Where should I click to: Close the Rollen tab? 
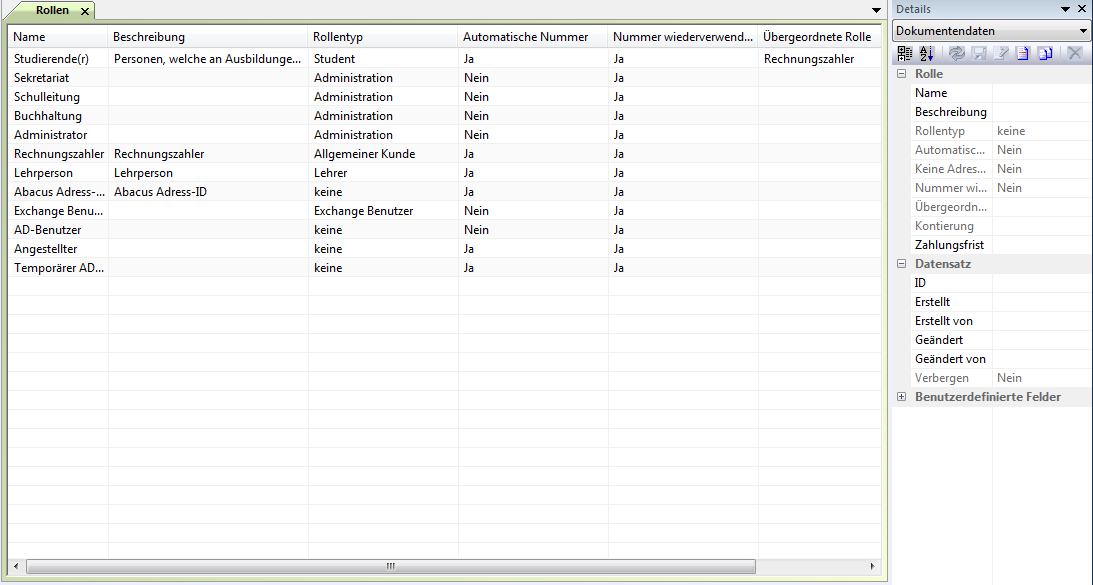[x=85, y=11]
